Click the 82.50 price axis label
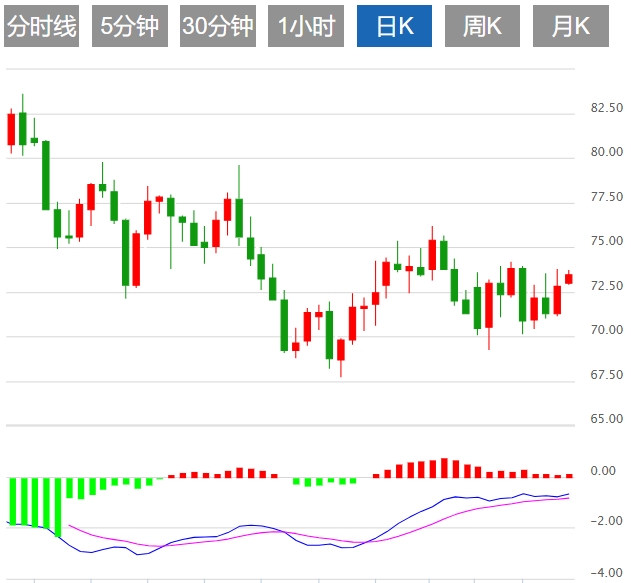 607,108
